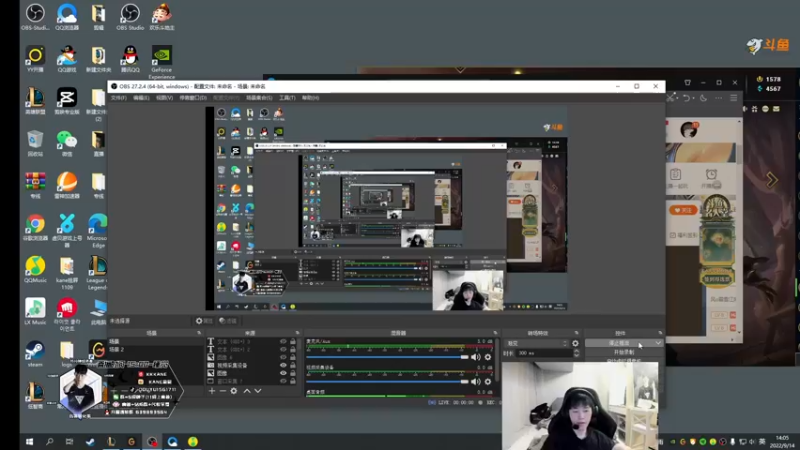Image resolution: width=800 pixels, height=450 pixels.
Task: Move the selected source down
Action: 258,391
